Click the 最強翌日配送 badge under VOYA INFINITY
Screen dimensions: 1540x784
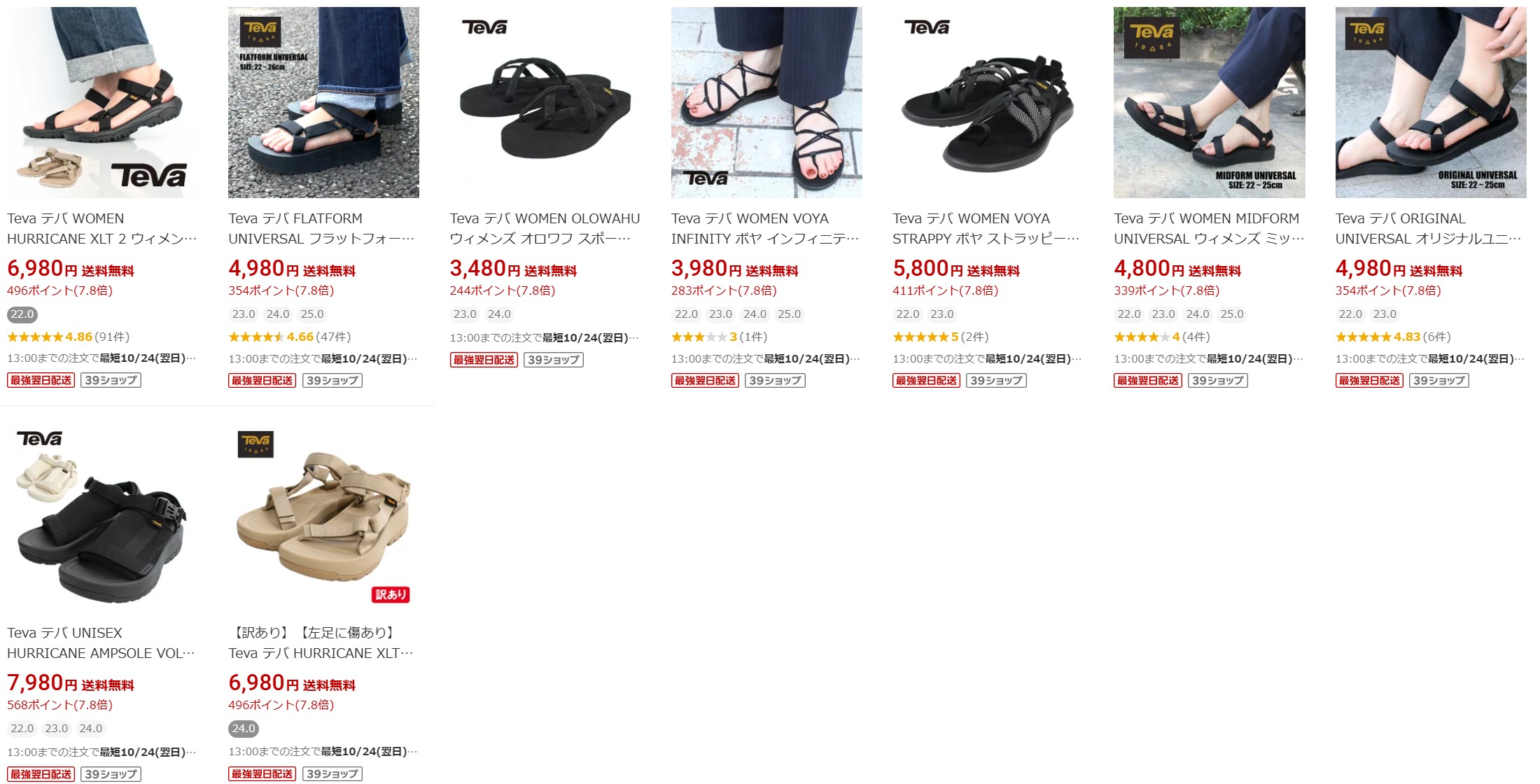[x=705, y=380]
